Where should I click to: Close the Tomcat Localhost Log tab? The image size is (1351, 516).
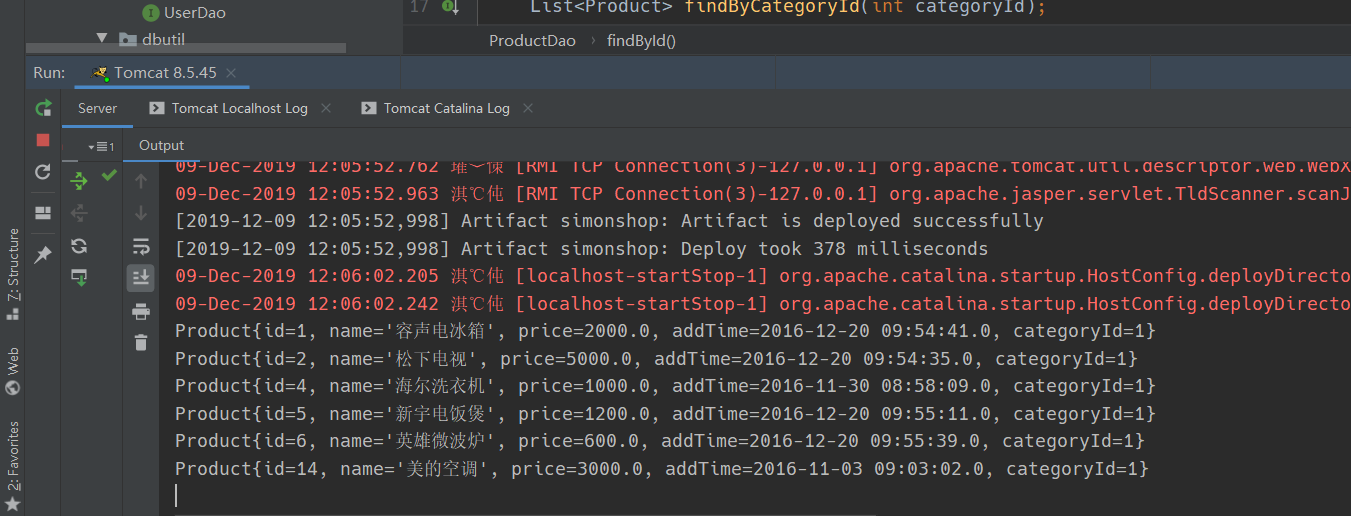coord(326,108)
